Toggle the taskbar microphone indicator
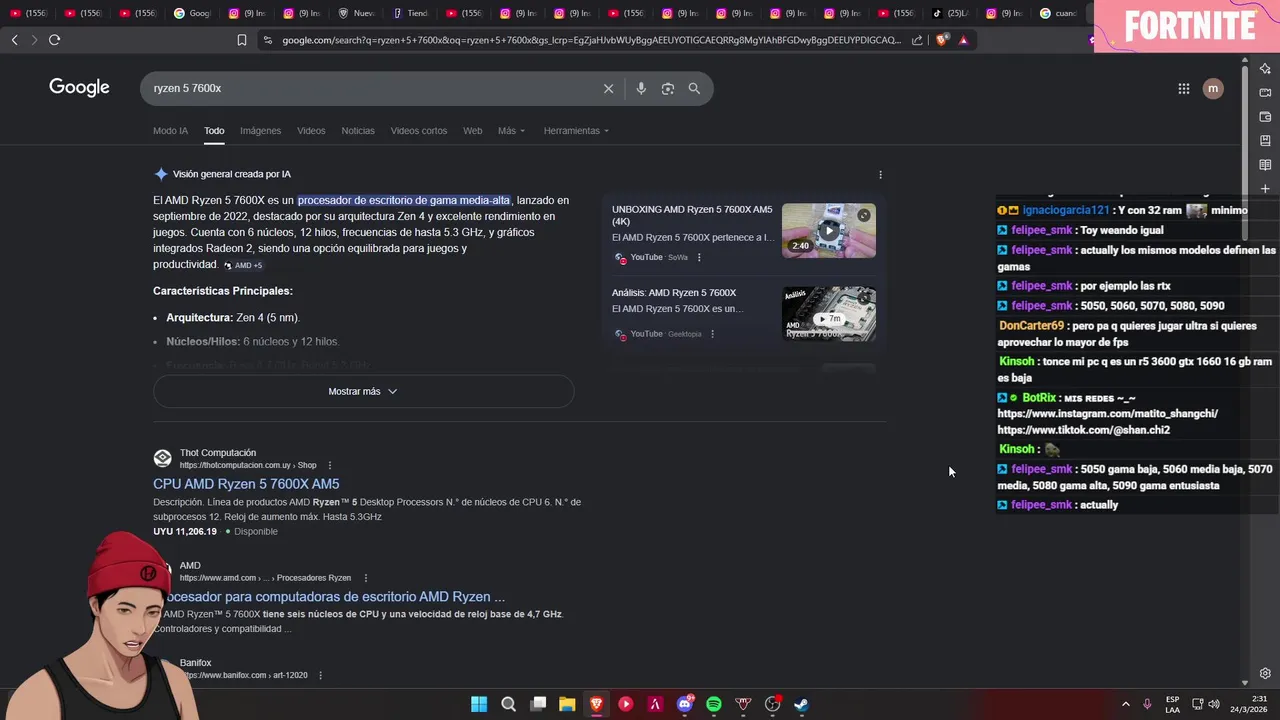Viewport: 1280px width, 720px height. 1147,704
